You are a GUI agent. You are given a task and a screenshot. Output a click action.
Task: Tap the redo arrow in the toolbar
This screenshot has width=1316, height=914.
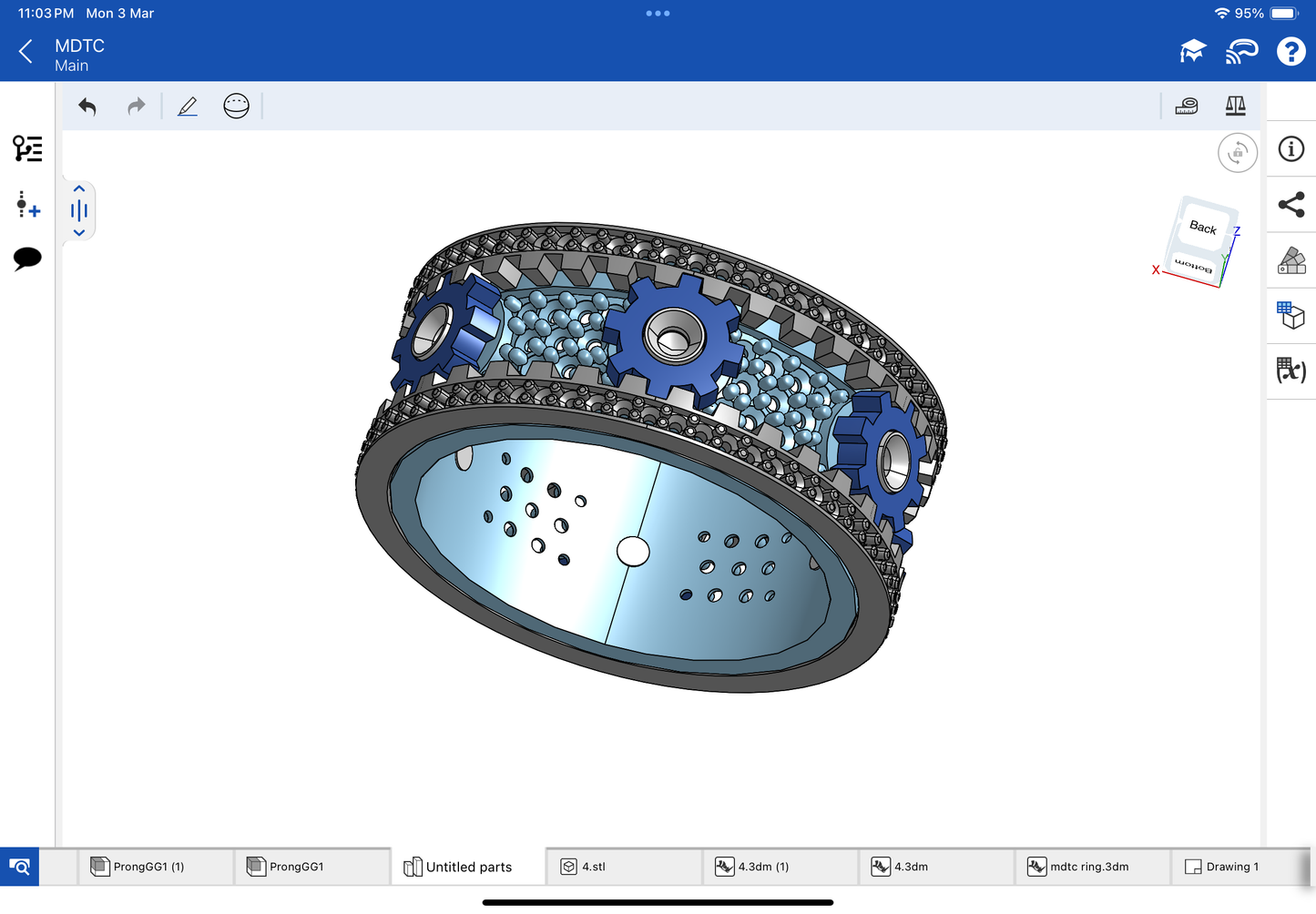(x=136, y=107)
